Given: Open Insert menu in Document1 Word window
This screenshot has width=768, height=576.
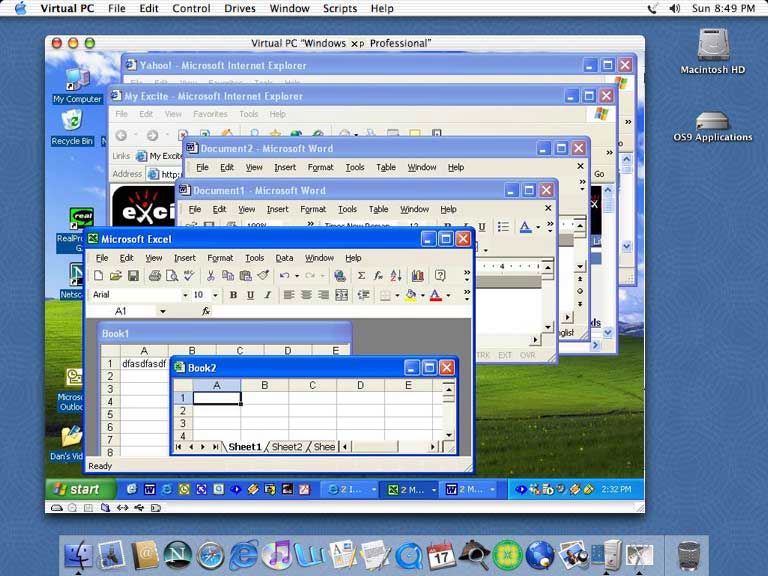Looking at the screenshot, I should tap(277, 210).
